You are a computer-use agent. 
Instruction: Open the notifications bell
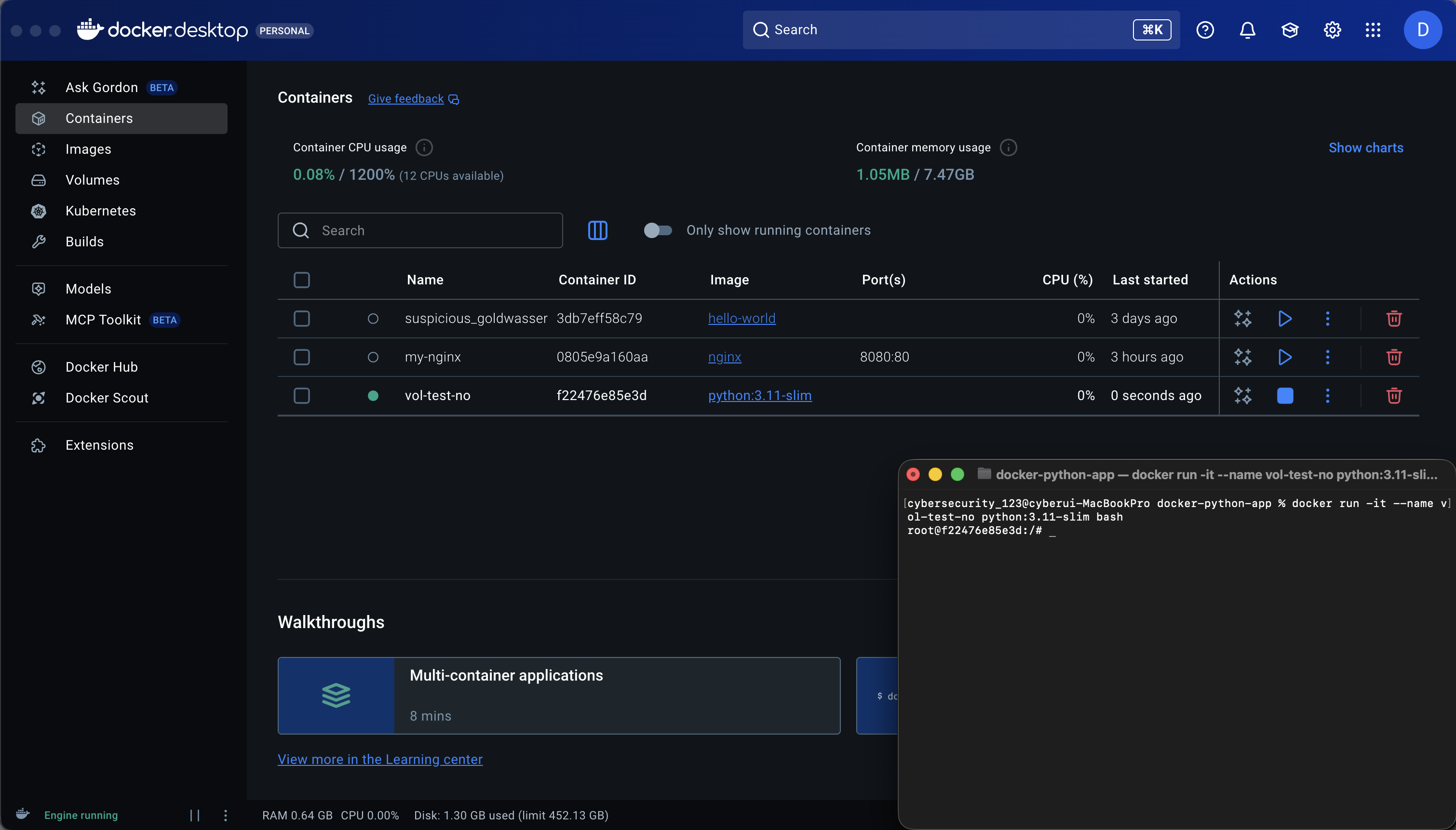point(1247,30)
